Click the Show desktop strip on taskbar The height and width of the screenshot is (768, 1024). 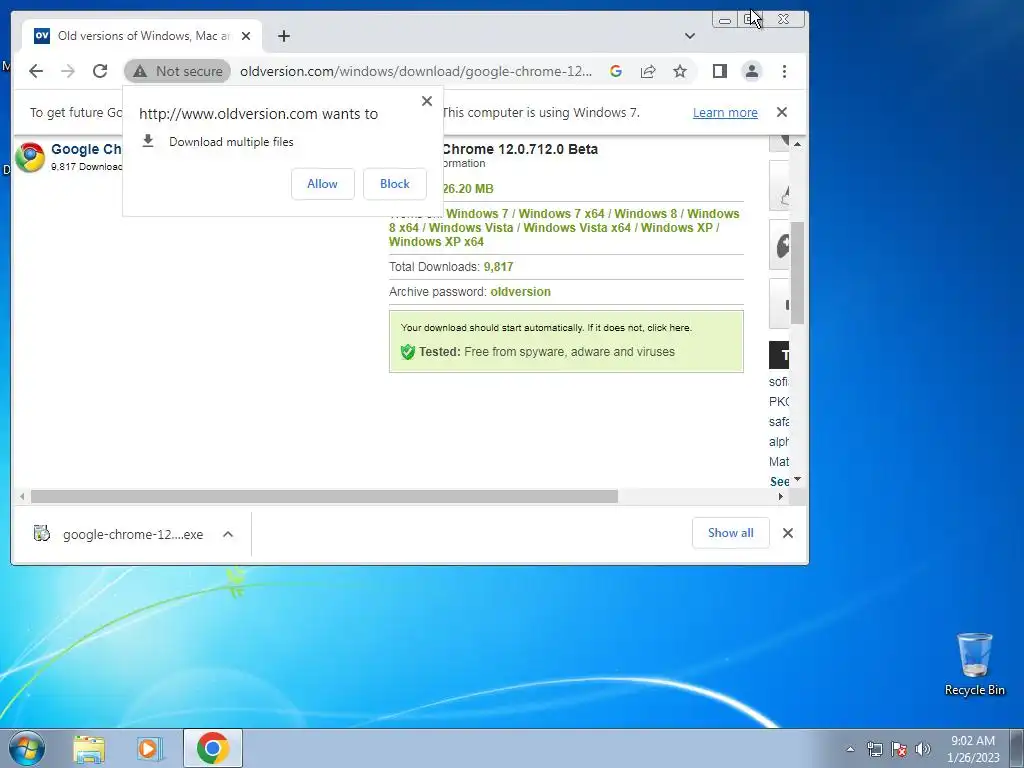coord(1017,748)
